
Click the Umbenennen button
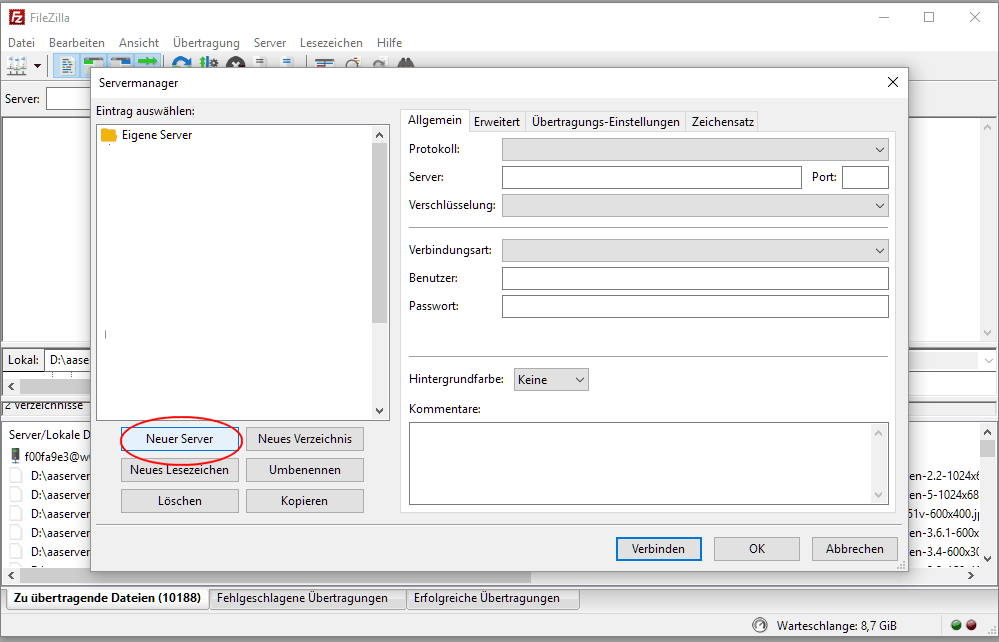305,470
